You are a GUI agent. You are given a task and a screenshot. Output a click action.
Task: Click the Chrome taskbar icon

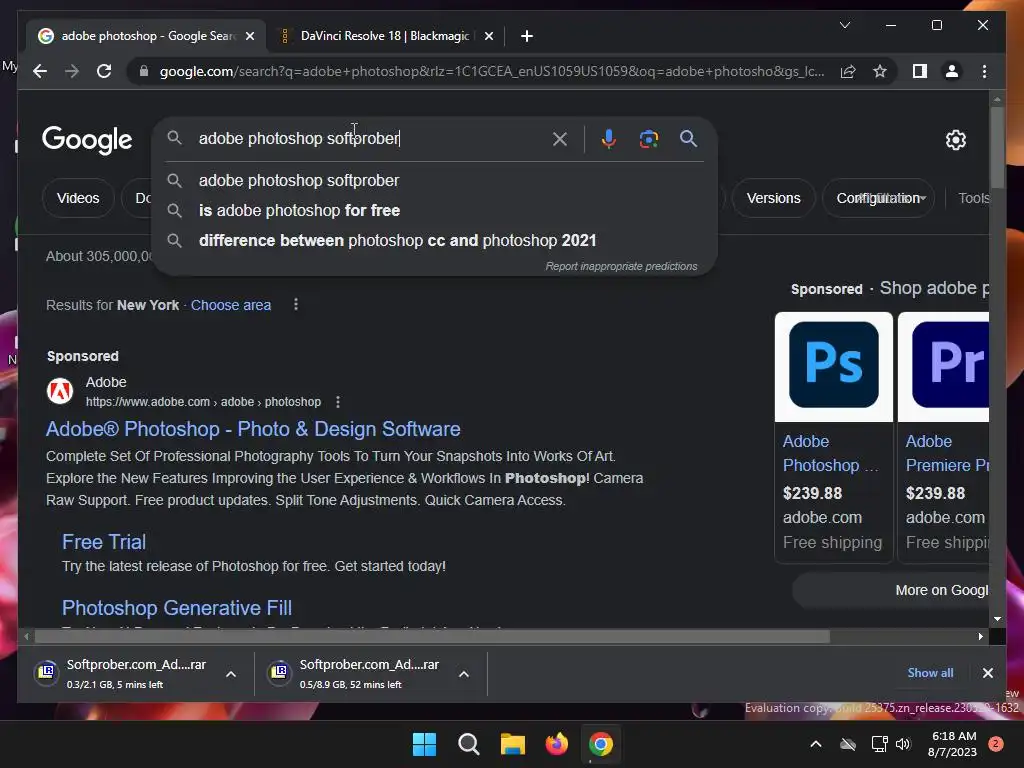(601, 744)
